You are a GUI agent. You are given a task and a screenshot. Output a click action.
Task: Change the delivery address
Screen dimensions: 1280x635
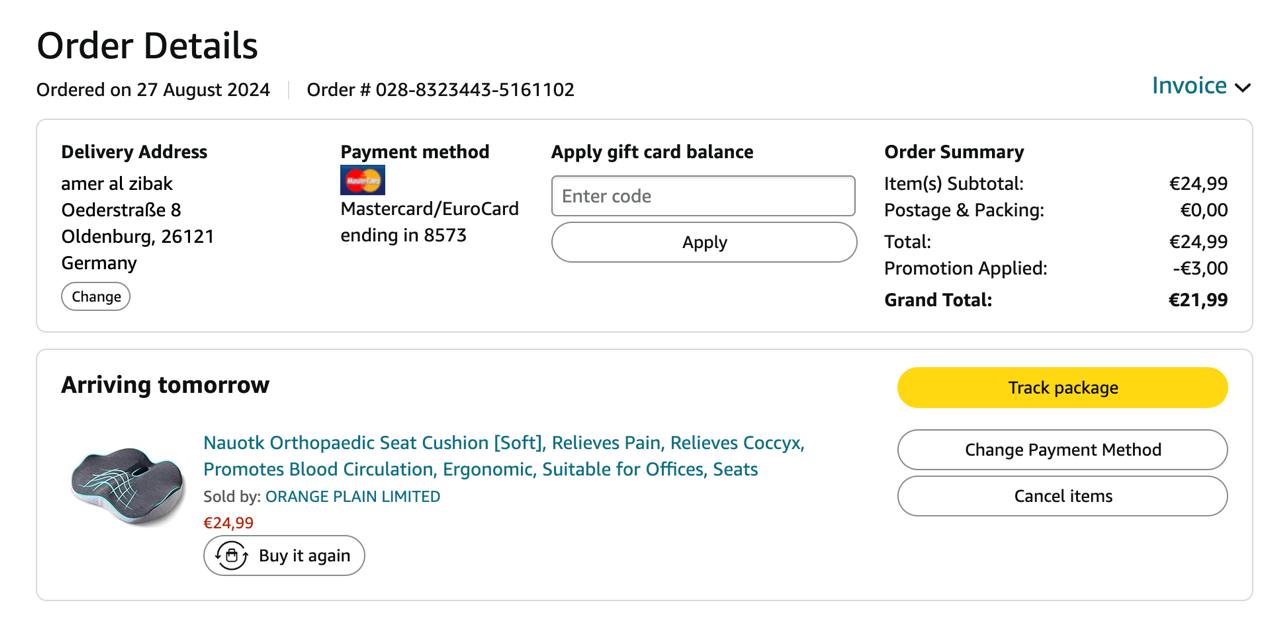coord(96,296)
